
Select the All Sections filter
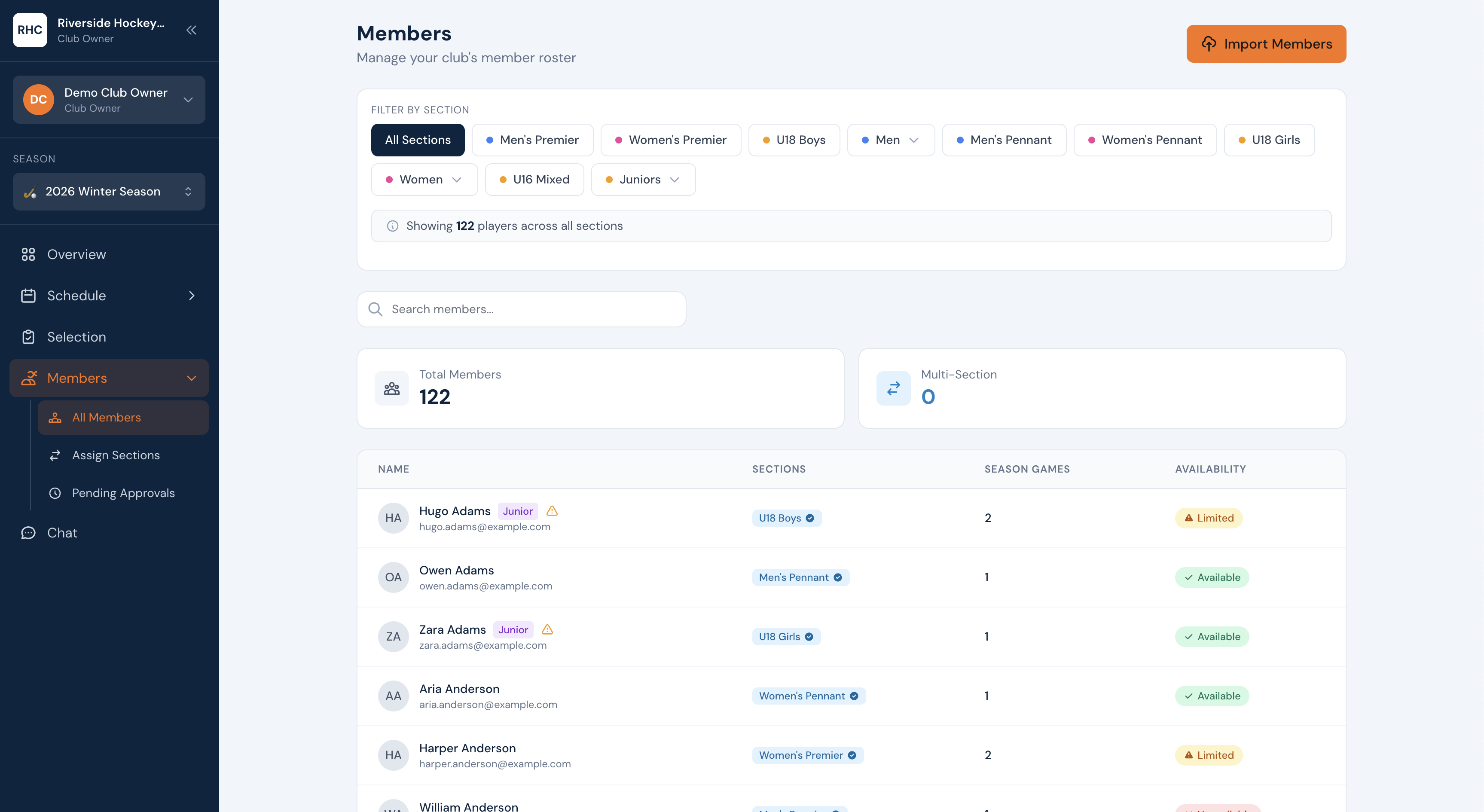pos(418,140)
